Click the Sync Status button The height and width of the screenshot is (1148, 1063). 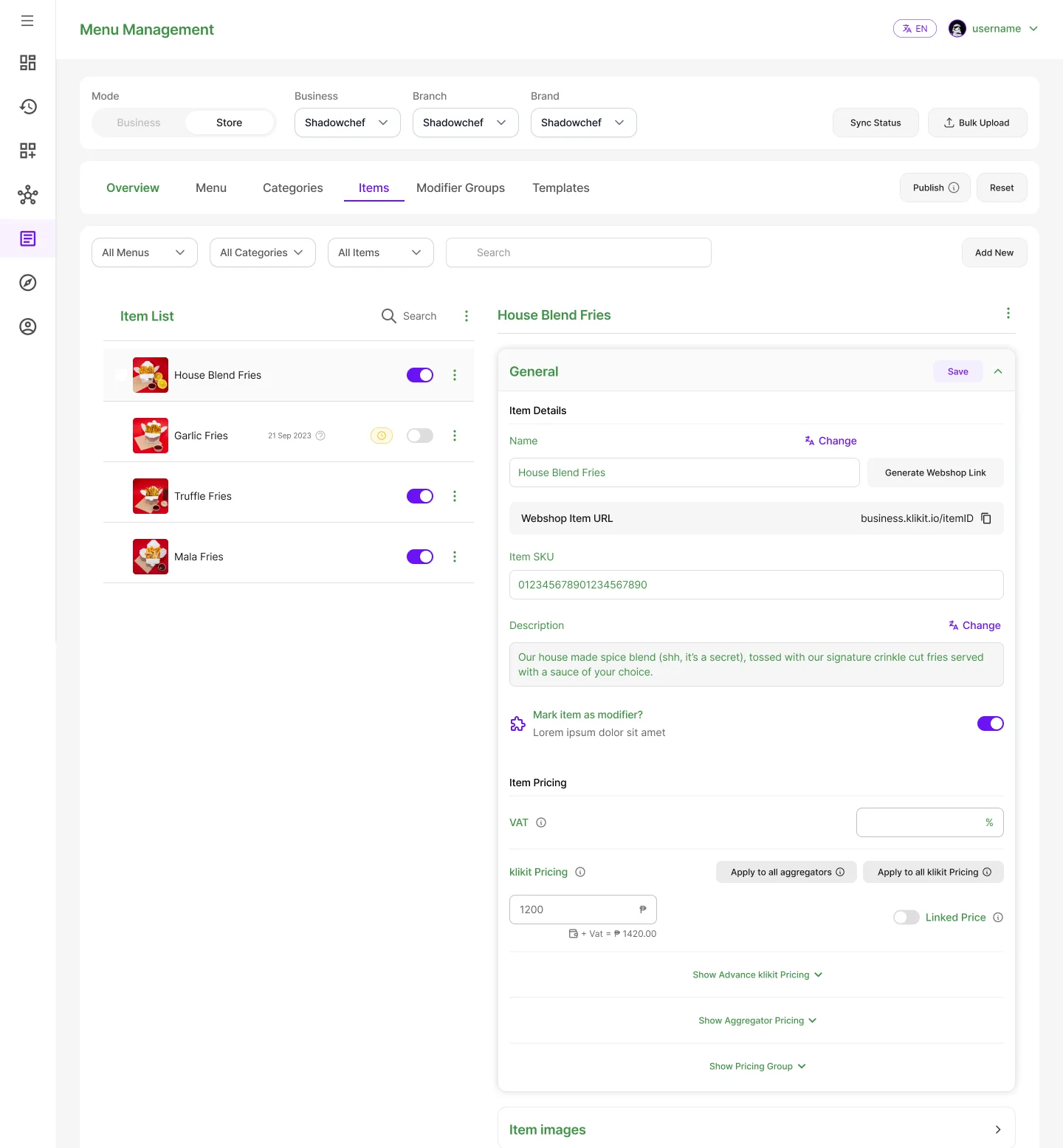pyautogui.click(x=875, y=123)
